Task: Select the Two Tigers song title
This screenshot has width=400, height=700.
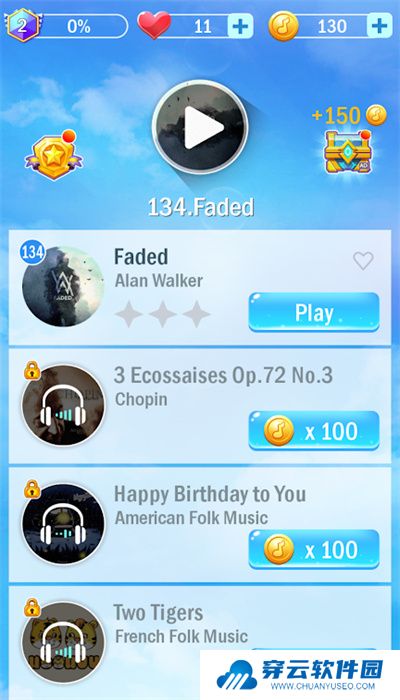Action: tap(158, 612)
